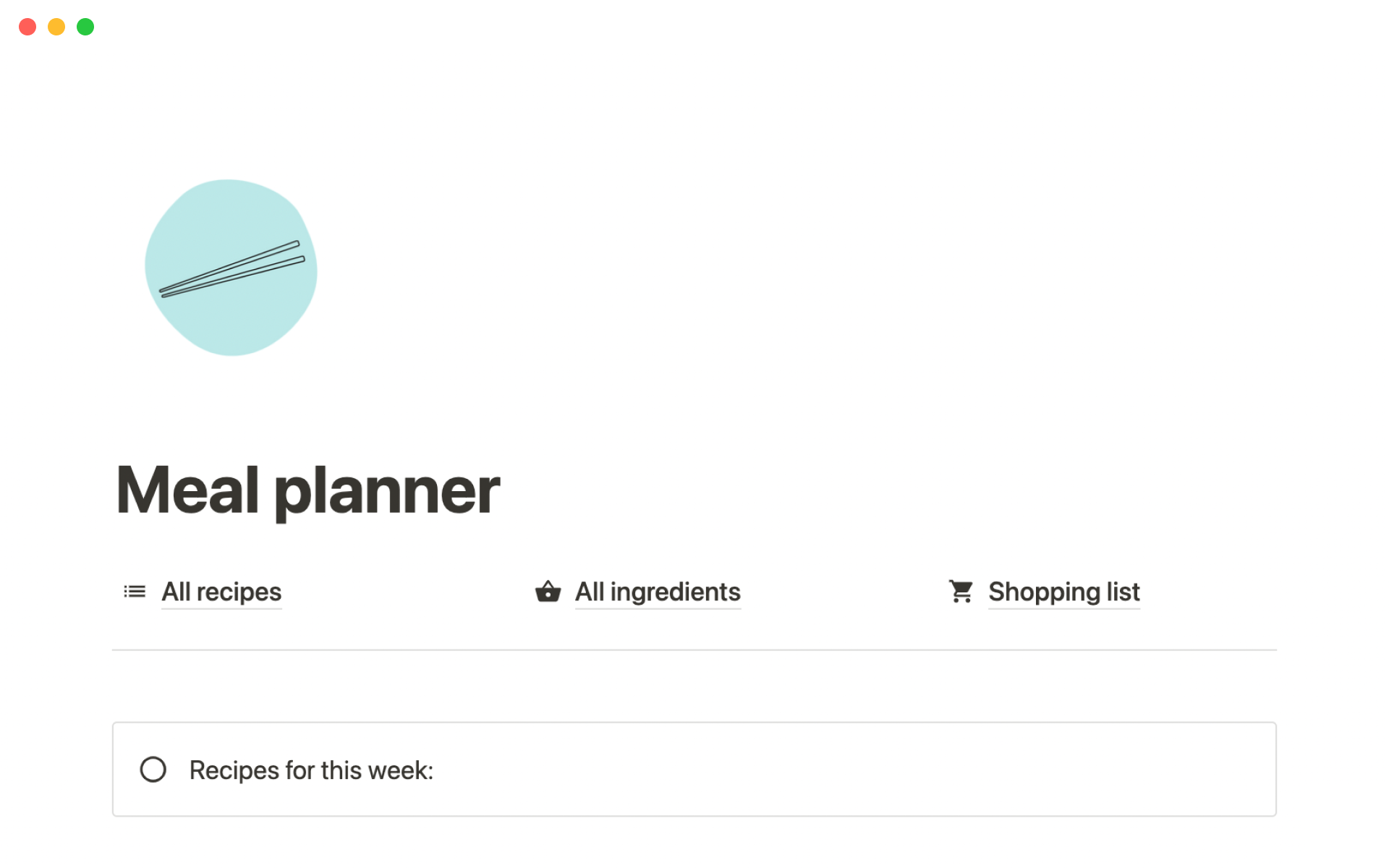Click the word 'Meal' in the title
Screen dimensions: 1389x868
click(x=187, y=490)
